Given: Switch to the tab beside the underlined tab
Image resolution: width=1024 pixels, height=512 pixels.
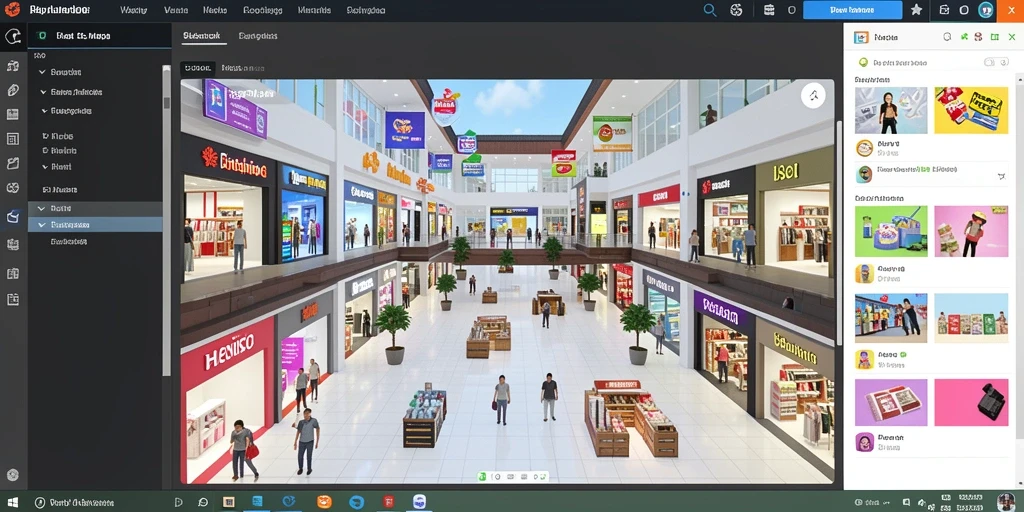Looking at the screenshot, I should (258, 36).
